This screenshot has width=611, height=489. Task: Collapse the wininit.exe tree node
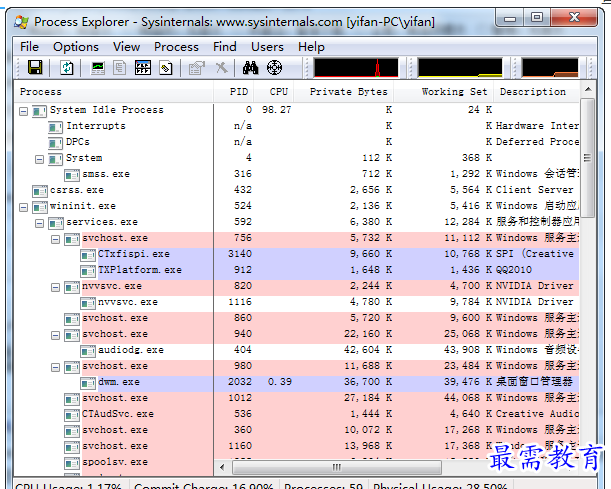(25, 206)
